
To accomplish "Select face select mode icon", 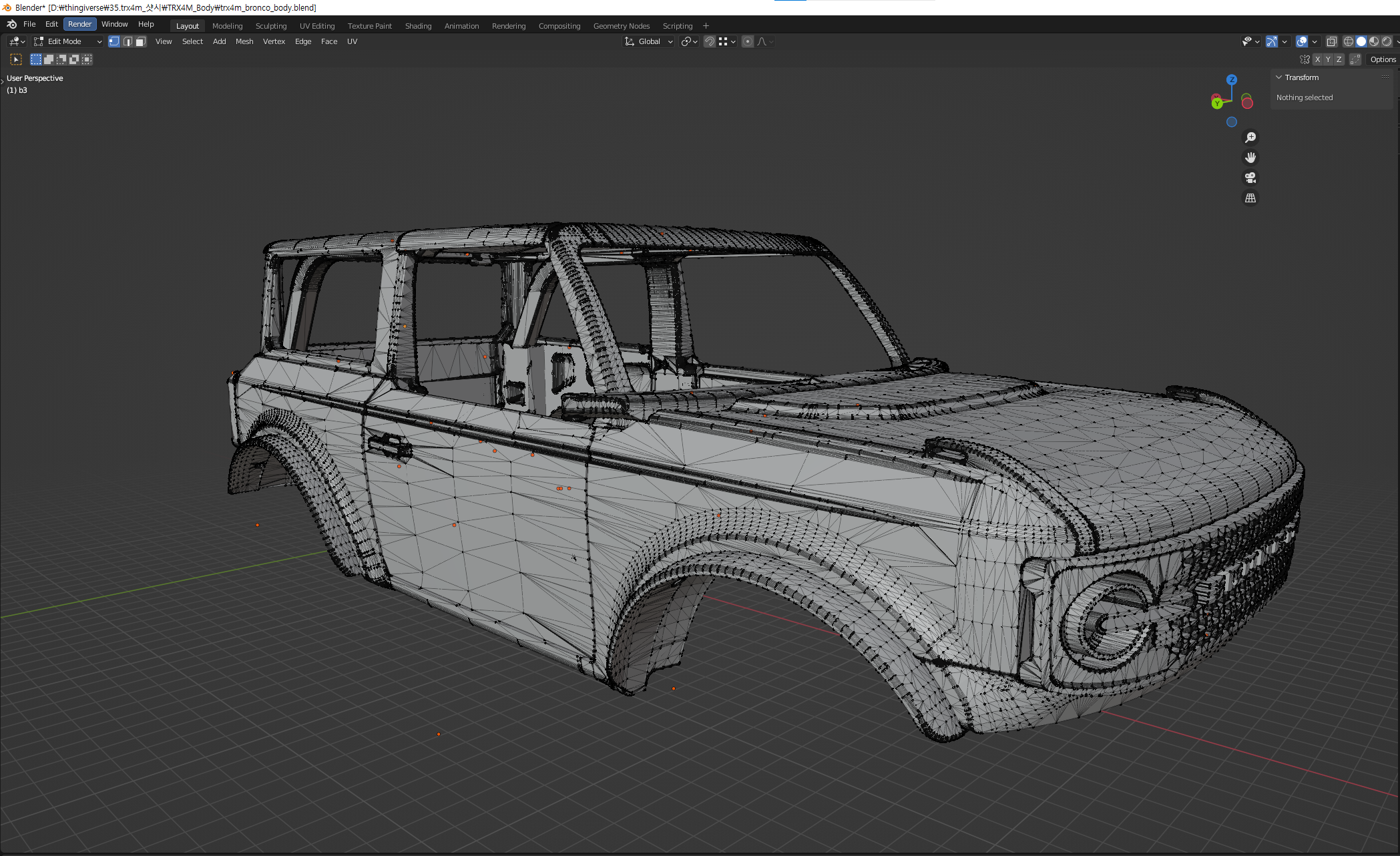I will 140,41.
